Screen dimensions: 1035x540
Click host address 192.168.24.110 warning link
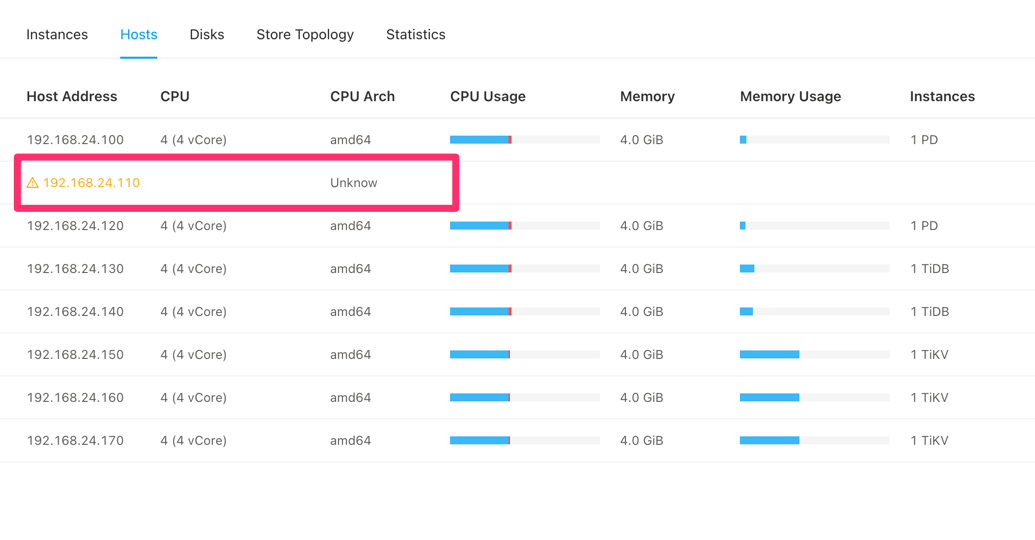point(91,183)
